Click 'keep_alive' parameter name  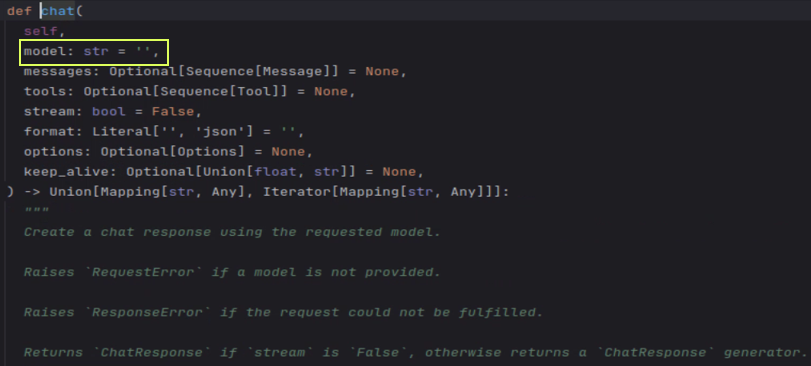pyautogui.click(x=66, y=172)
